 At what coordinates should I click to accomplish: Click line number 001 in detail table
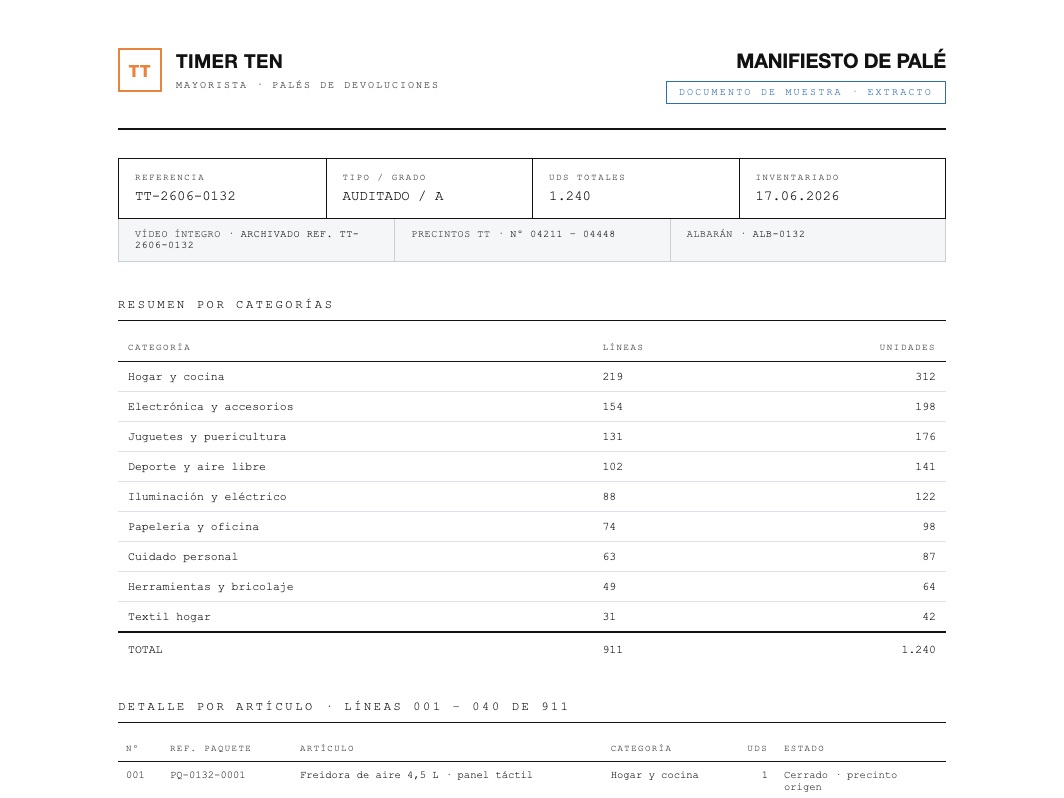tap(135, 775)
